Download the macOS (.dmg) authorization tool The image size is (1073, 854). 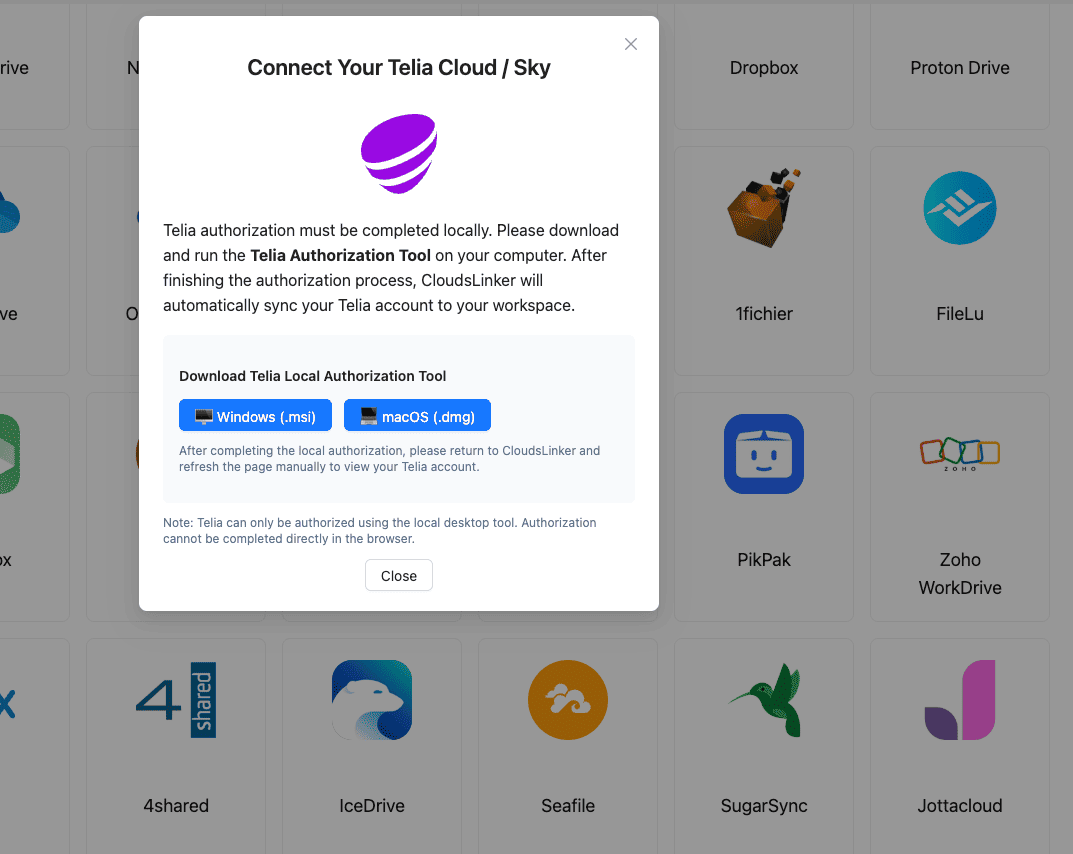coord(417,415)
